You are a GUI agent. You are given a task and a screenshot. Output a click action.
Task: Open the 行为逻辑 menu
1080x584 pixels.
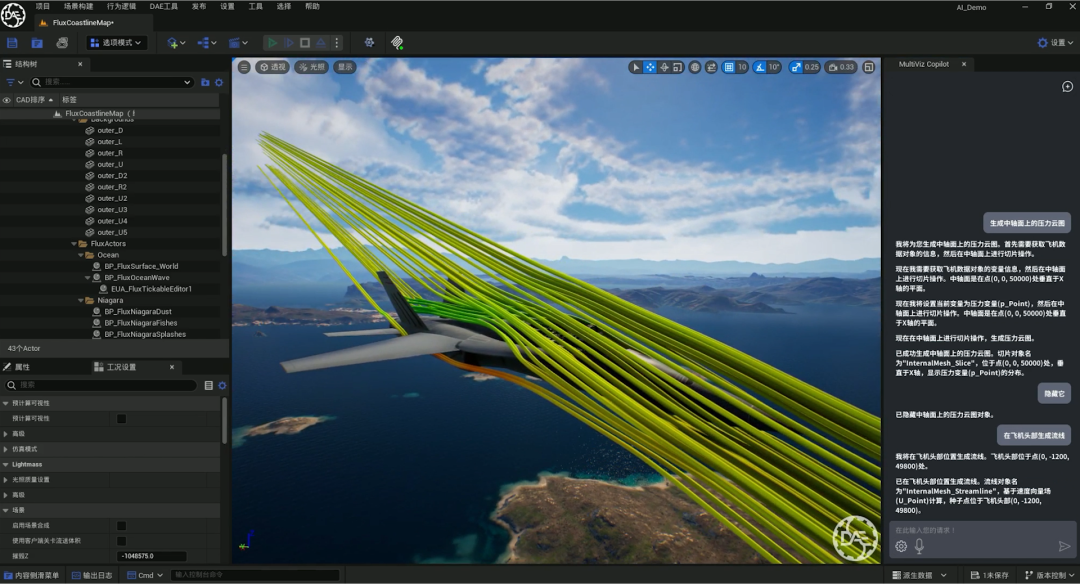(121, 6)
